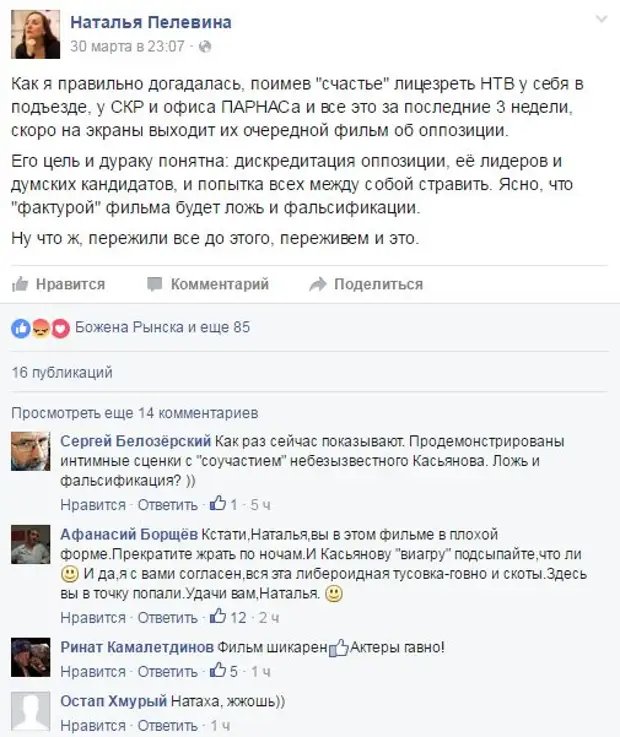Open the post options chevron menu

coord(601,20)
